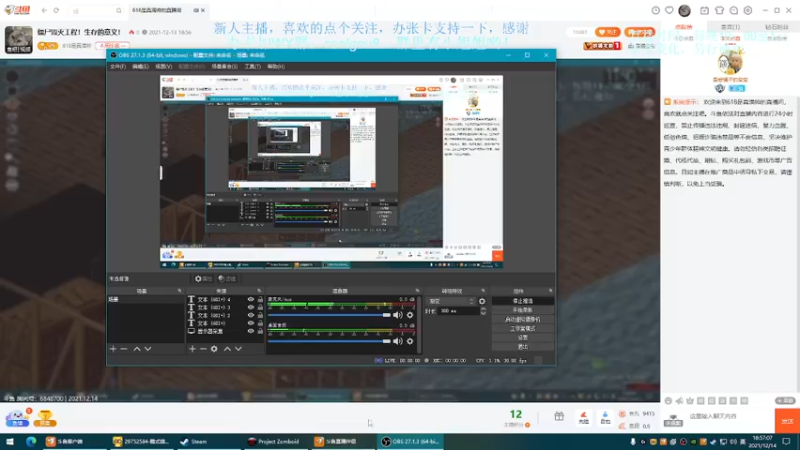Click the Douyu client search box

(95, 10)
